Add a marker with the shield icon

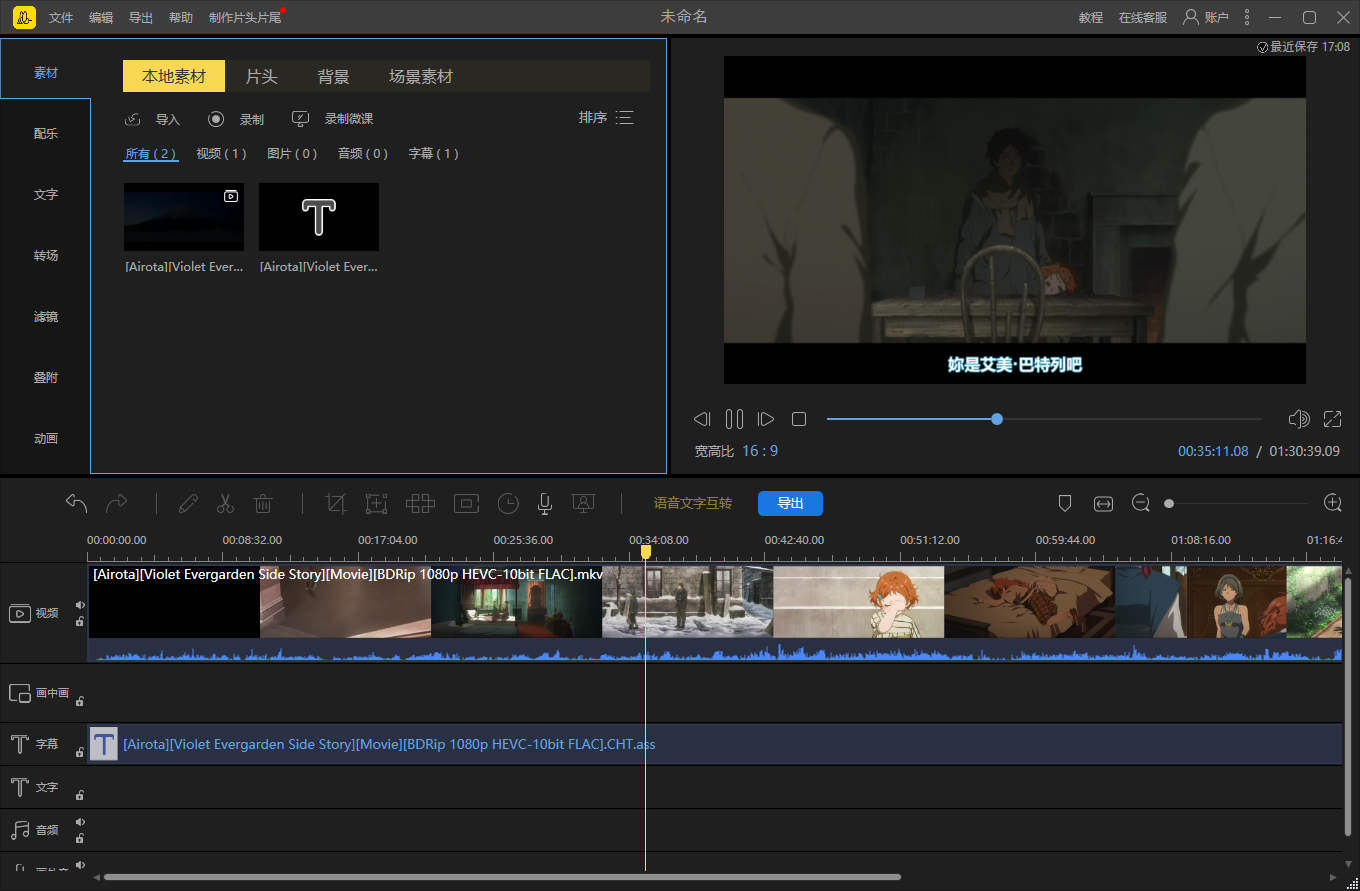click(x=1065, y=503)
